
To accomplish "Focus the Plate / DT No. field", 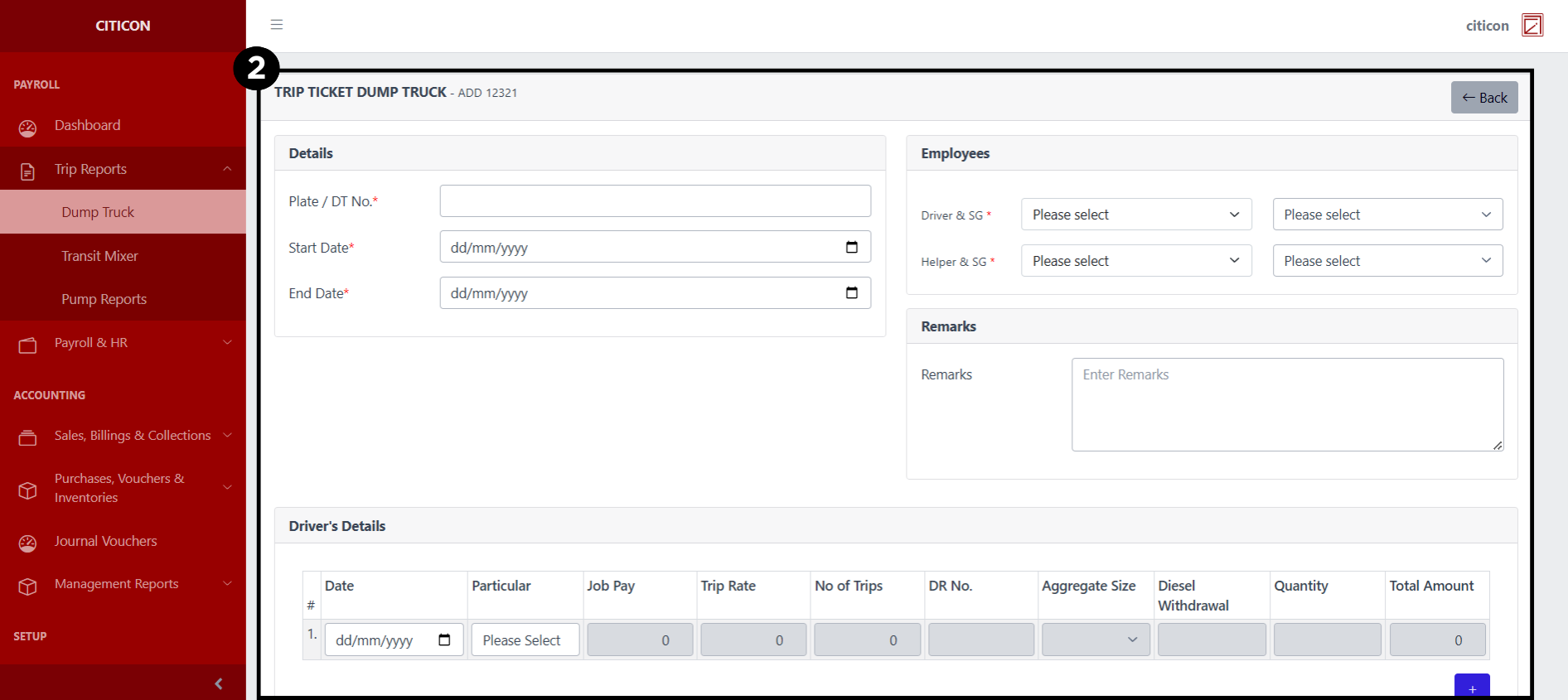I will [x=655, y=201].
